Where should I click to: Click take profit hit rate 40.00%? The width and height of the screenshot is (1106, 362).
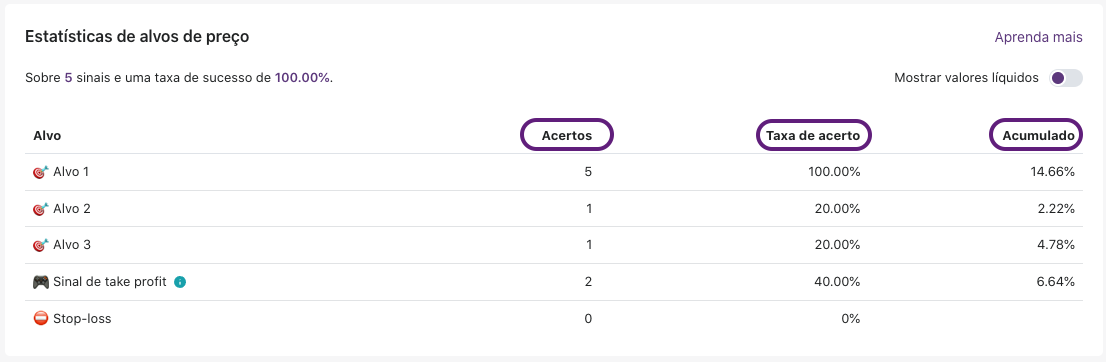(x=839, y=282)
